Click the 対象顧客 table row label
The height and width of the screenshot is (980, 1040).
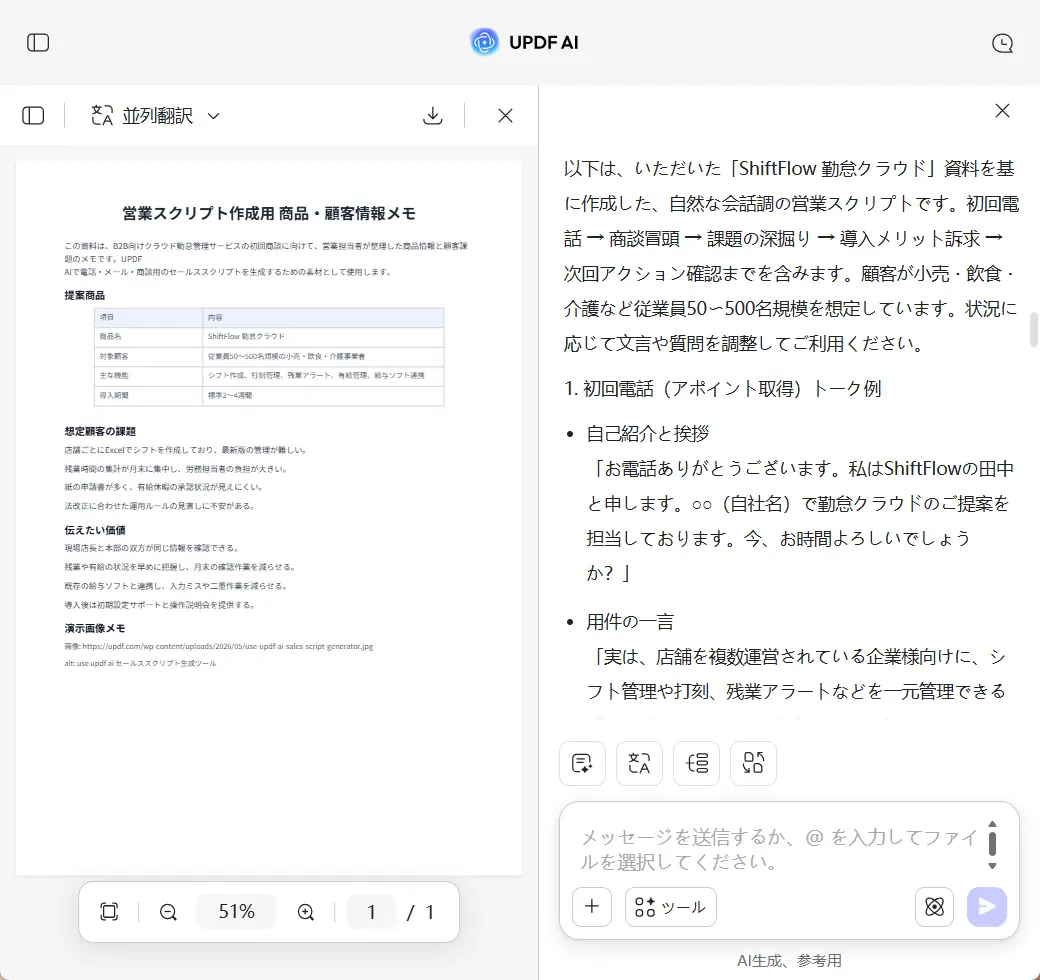(113, 356)
